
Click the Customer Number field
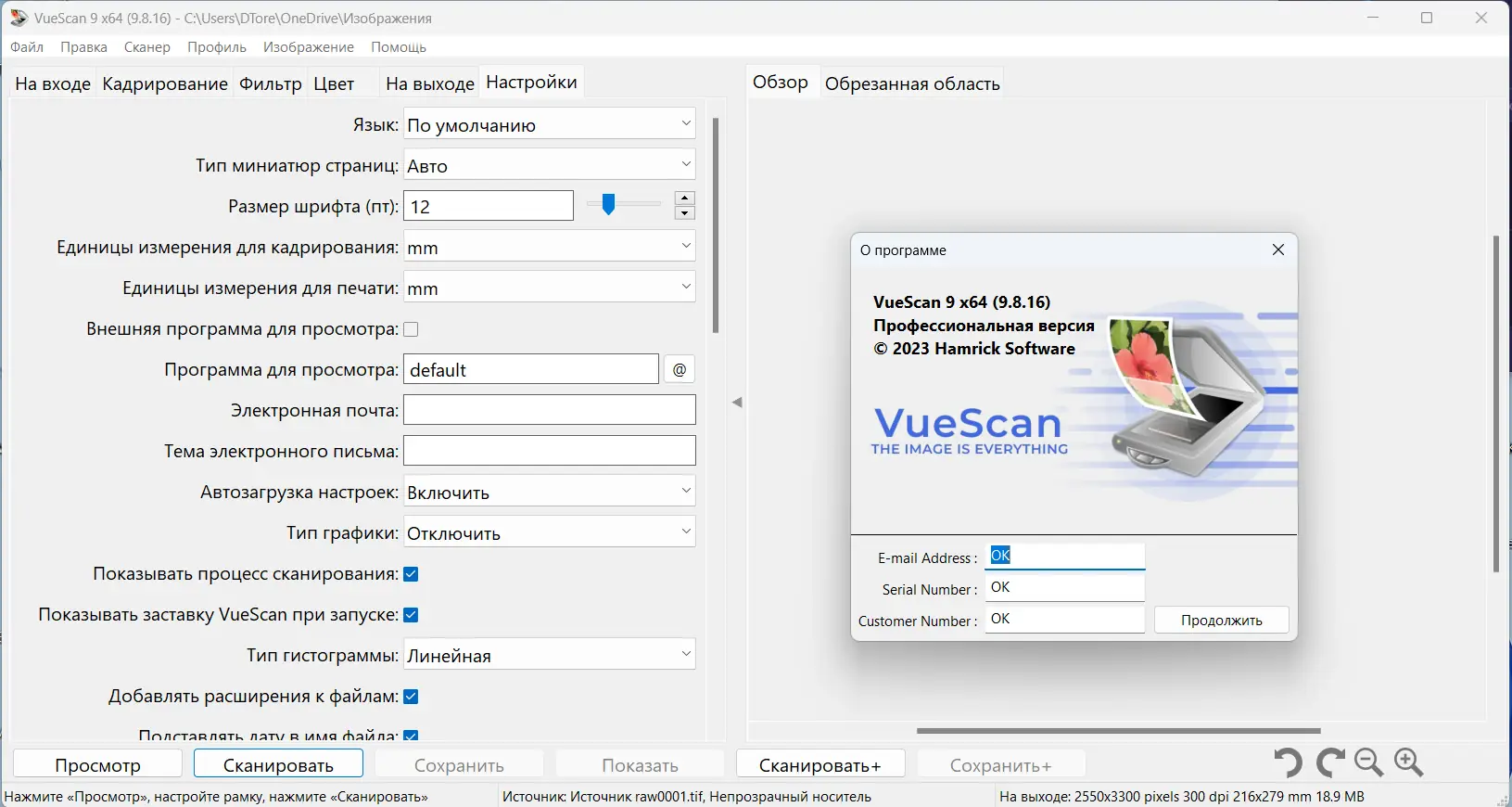tap(1065, 619)
